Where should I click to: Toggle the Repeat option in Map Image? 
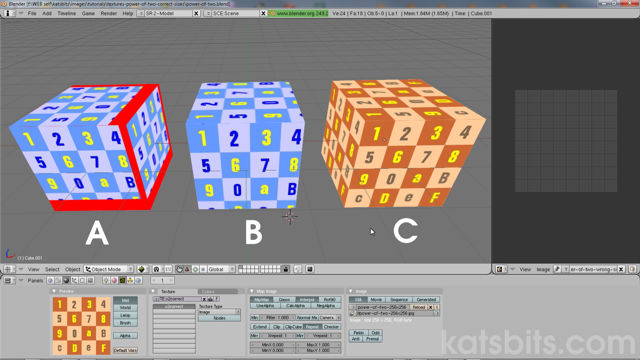click(313, 327)
